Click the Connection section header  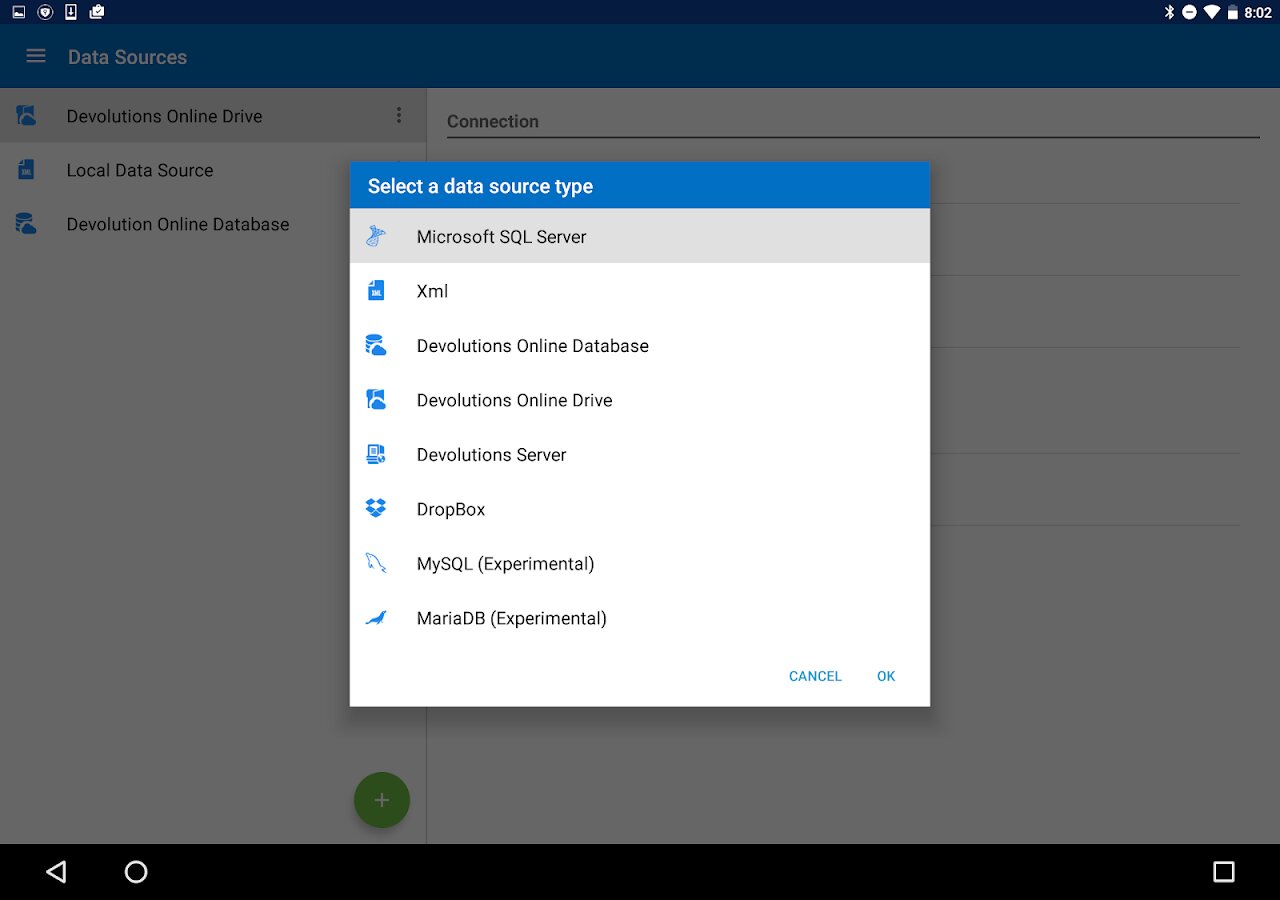pos(493,121)
